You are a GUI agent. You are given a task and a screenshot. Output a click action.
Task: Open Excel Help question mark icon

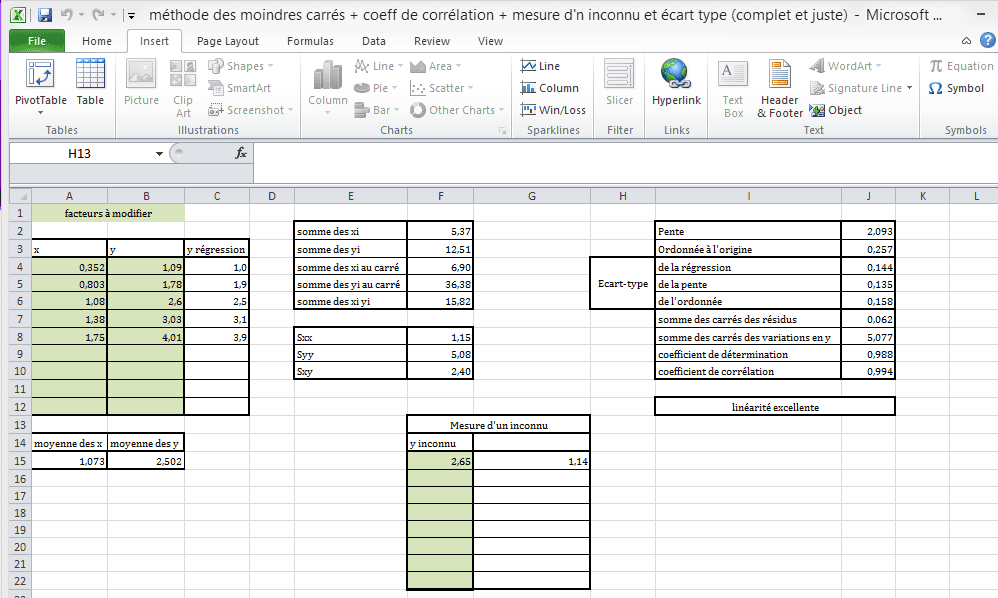pos(987,41)
